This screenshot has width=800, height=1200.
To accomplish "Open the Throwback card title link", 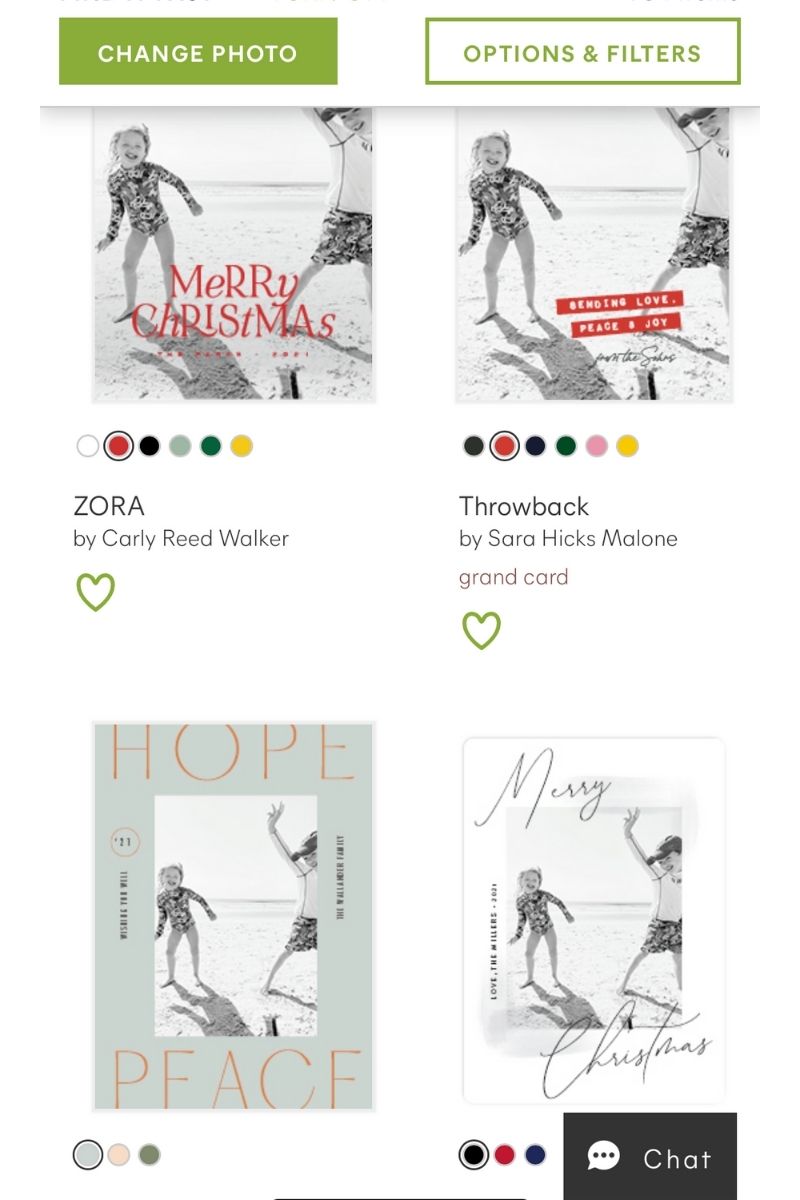I will point(524,506).
